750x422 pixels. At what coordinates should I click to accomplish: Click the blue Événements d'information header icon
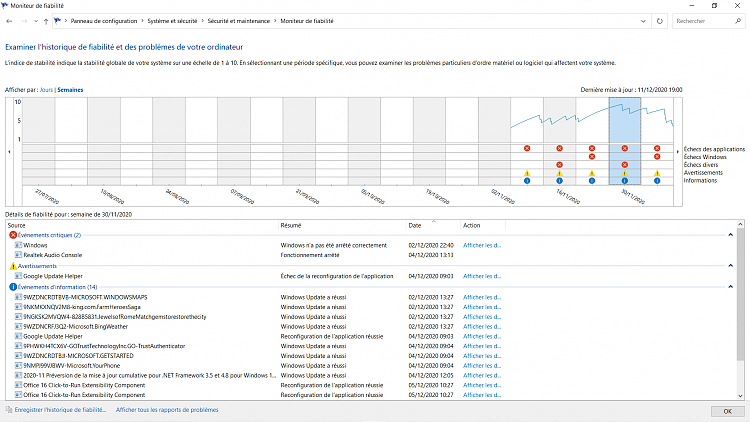tap(13, 287)
